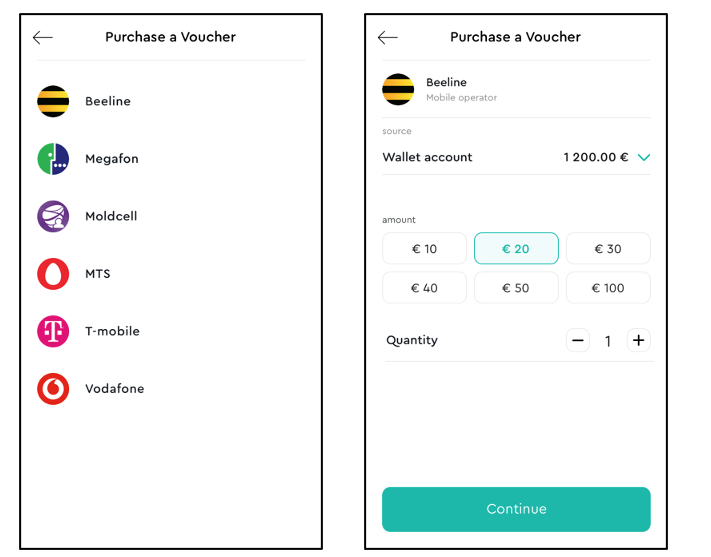The height and width of the screenshot is (557, 711).
Task: Pick the Moldcell purple logo
Action: (x=53, y=216)
